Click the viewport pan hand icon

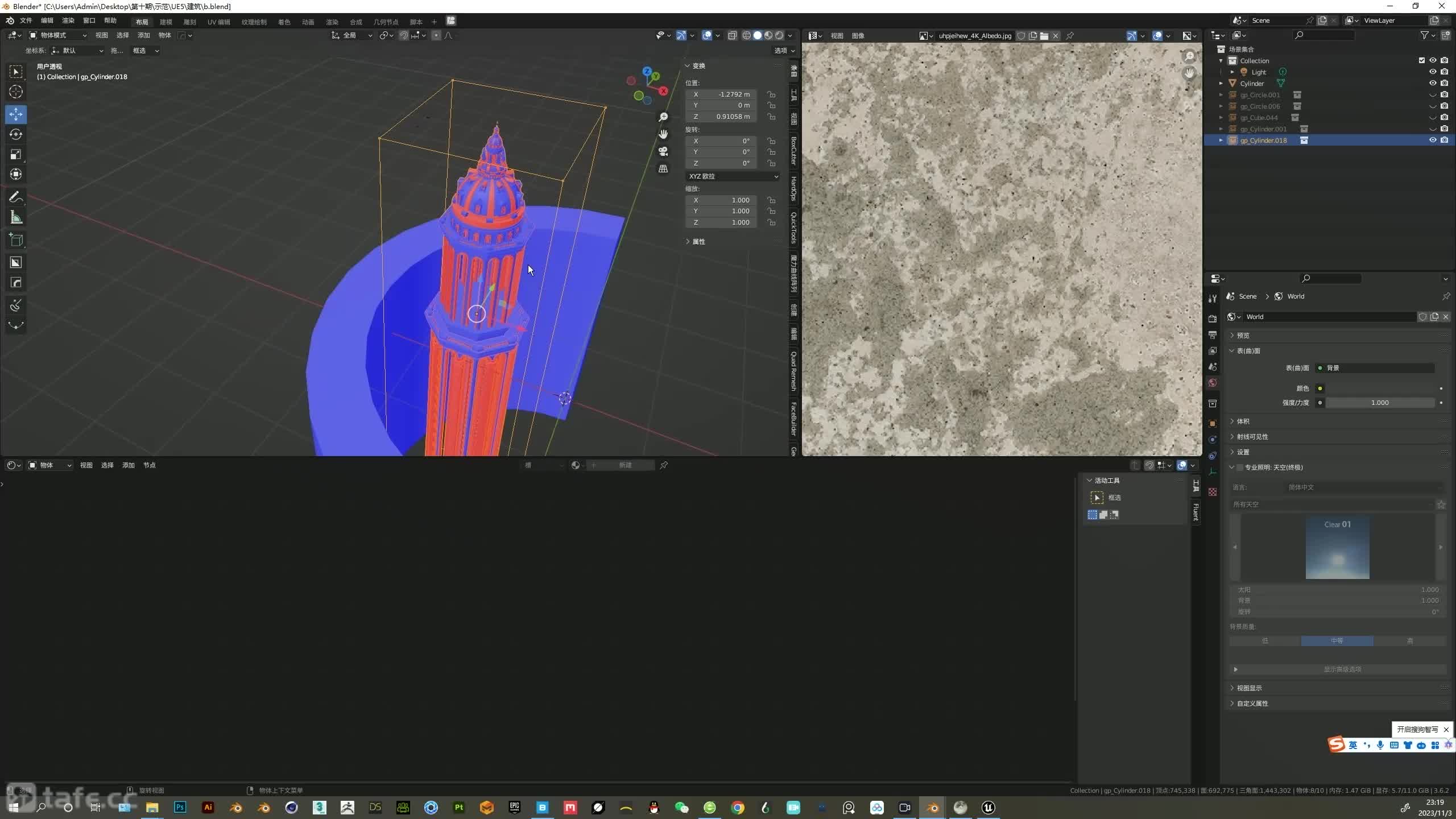click(x=663, y=134)
